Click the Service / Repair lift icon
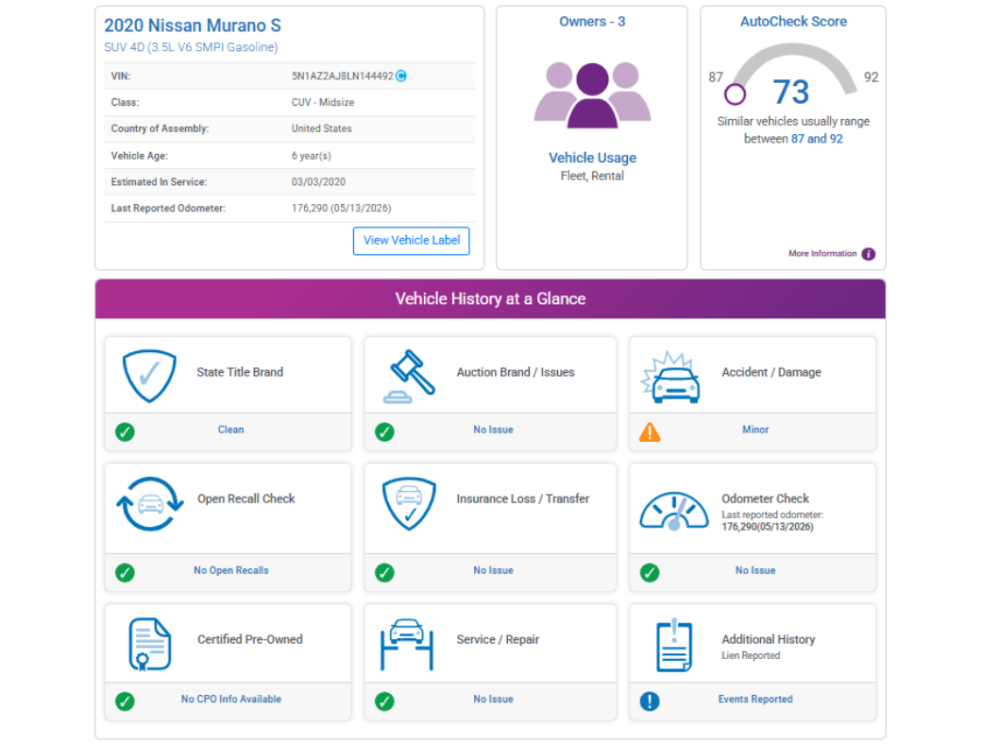Viewport: 982px width, 744px height. 407,644
